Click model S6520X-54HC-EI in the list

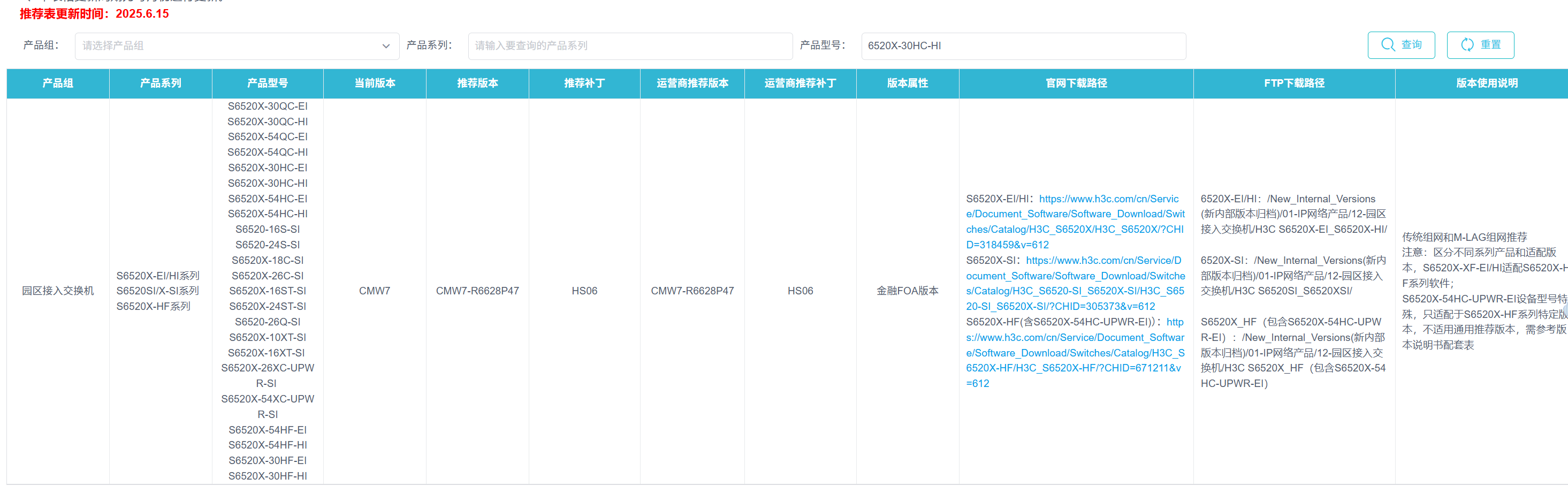[x=268, y=199]
